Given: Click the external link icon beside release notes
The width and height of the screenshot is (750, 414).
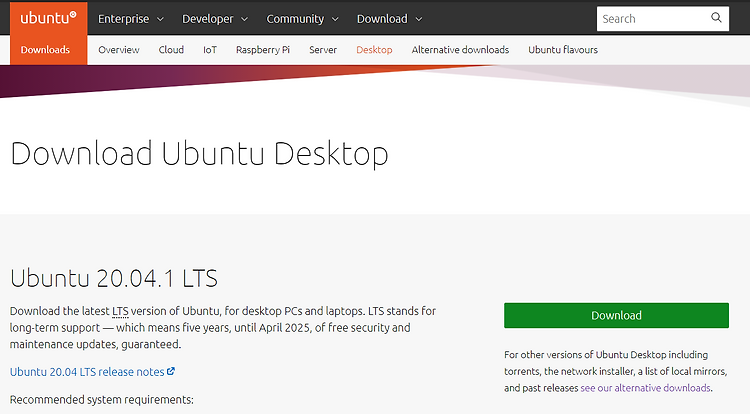Looking at the screenshot, I should [x=171, y=371].
